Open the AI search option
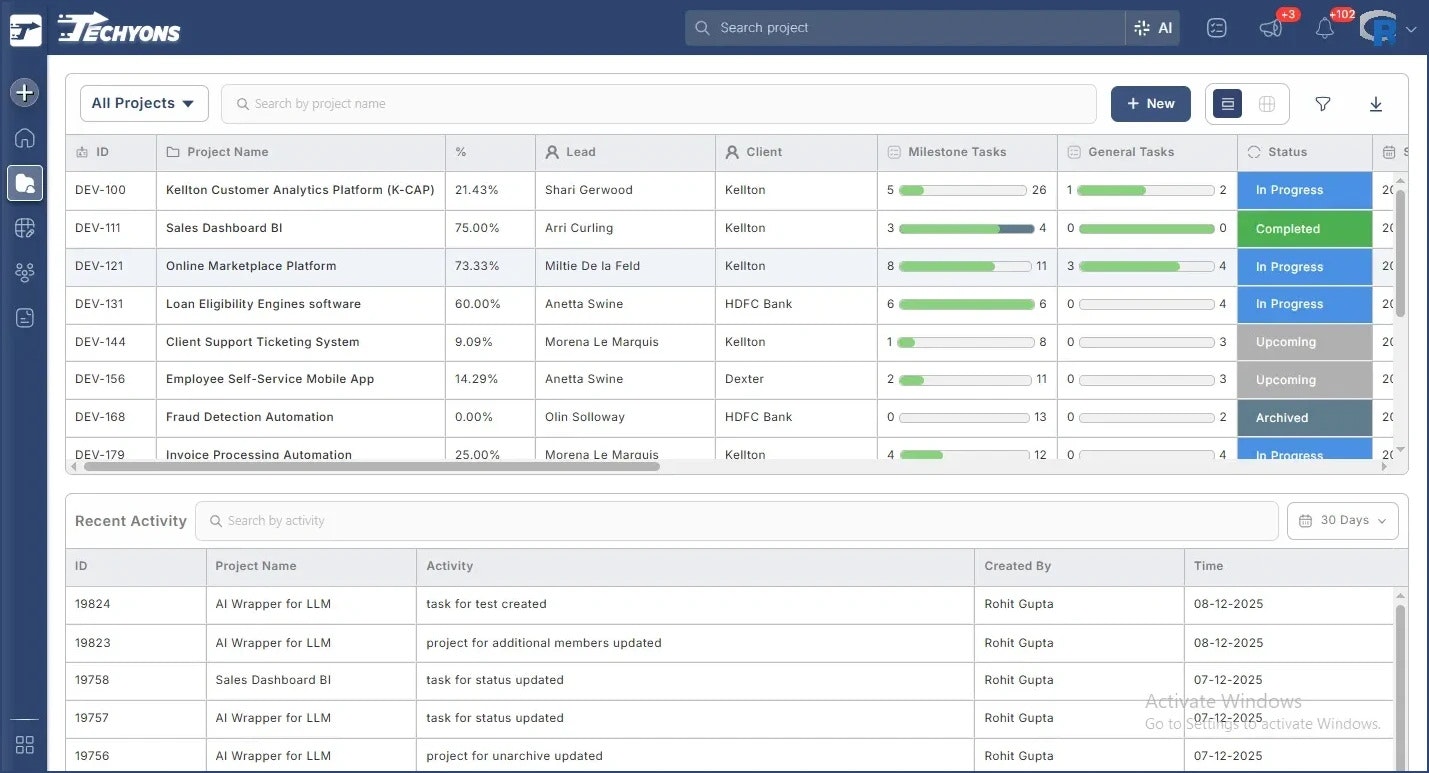1429x773 pixels. [1154, 27]
